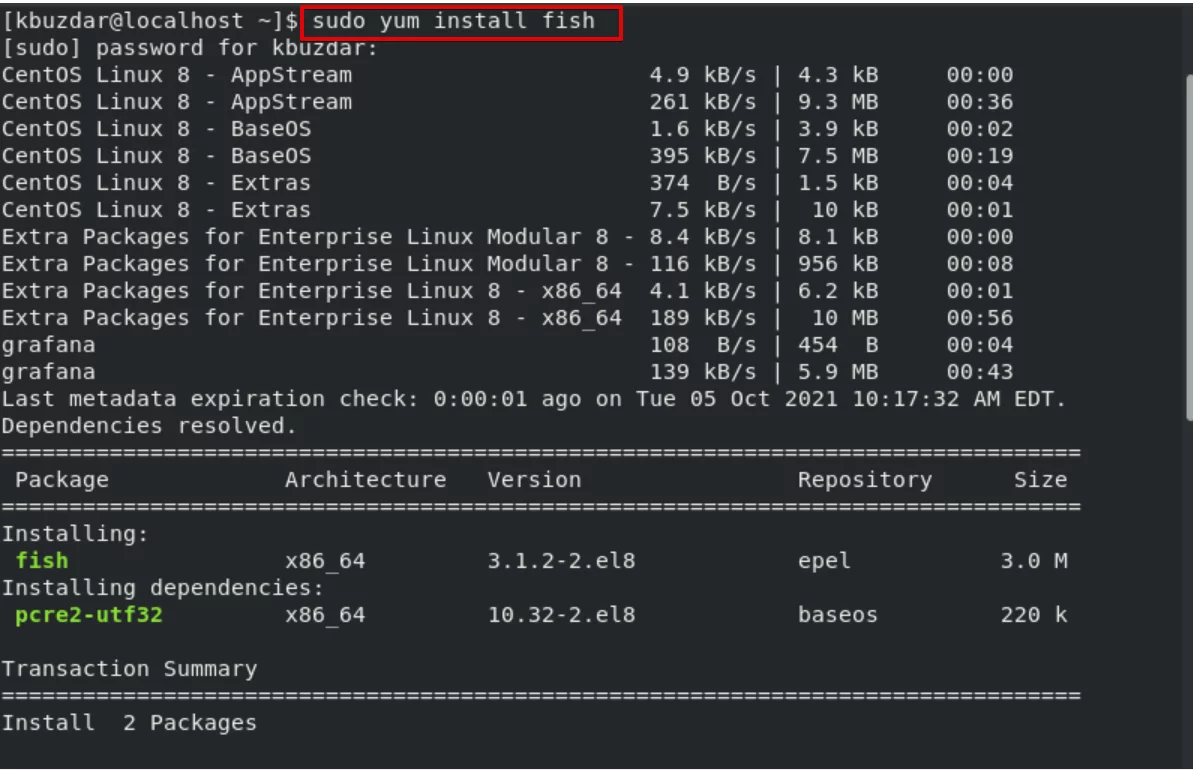The image size is (1193, 770).
Task: Click the grafana row with 454 B
Action: pos(507,345)
